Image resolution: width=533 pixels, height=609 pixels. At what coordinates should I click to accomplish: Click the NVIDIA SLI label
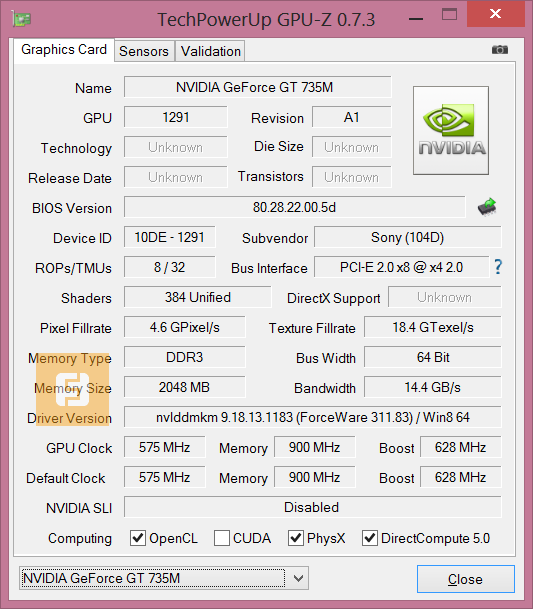pyautogui.click(x=79, y=508)
